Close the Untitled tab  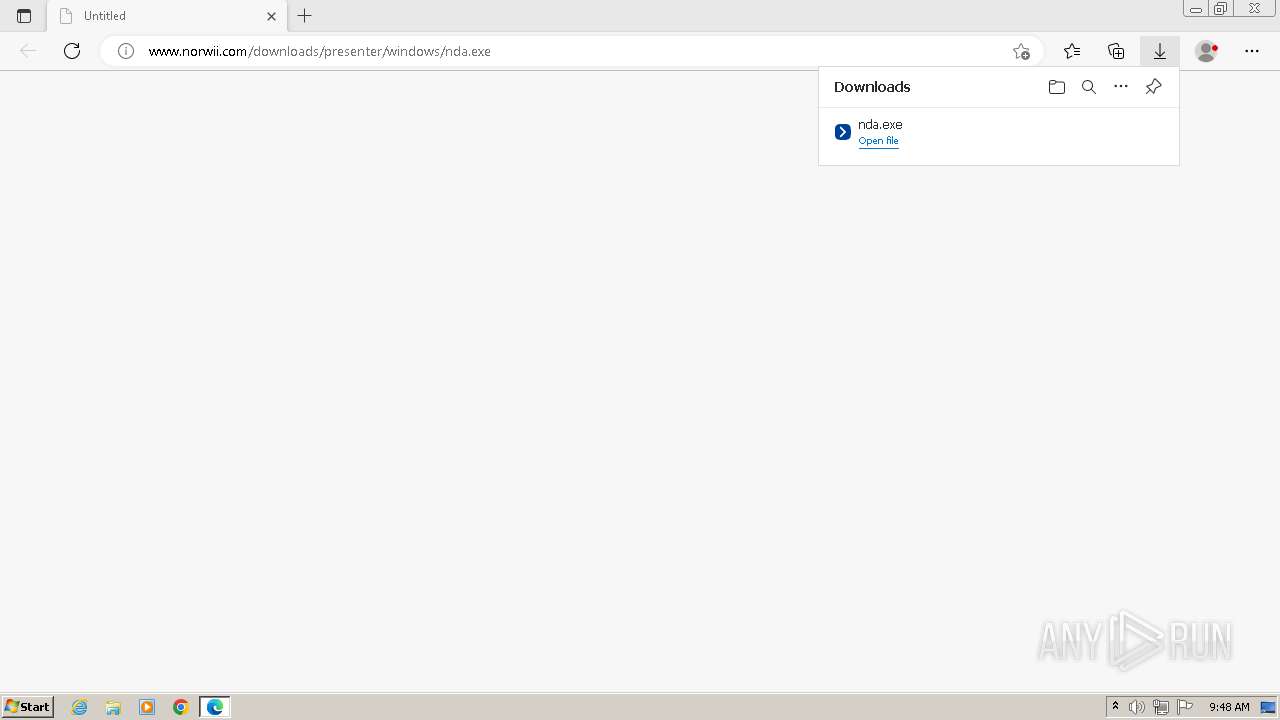pyautogui.click(x=271, y=16)
